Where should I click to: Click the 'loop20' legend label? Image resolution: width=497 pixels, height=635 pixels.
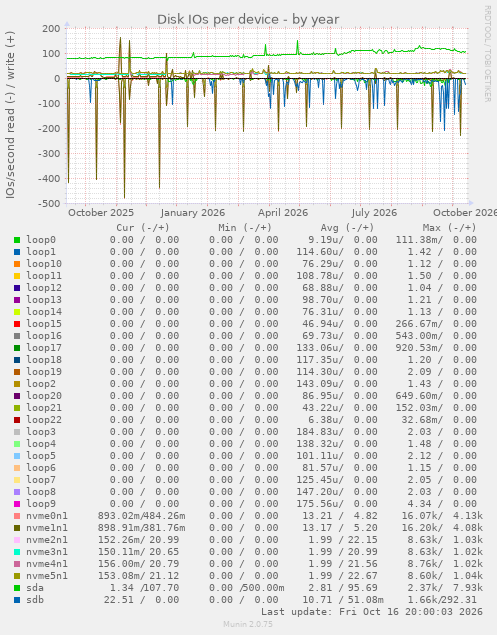[44, 396]
